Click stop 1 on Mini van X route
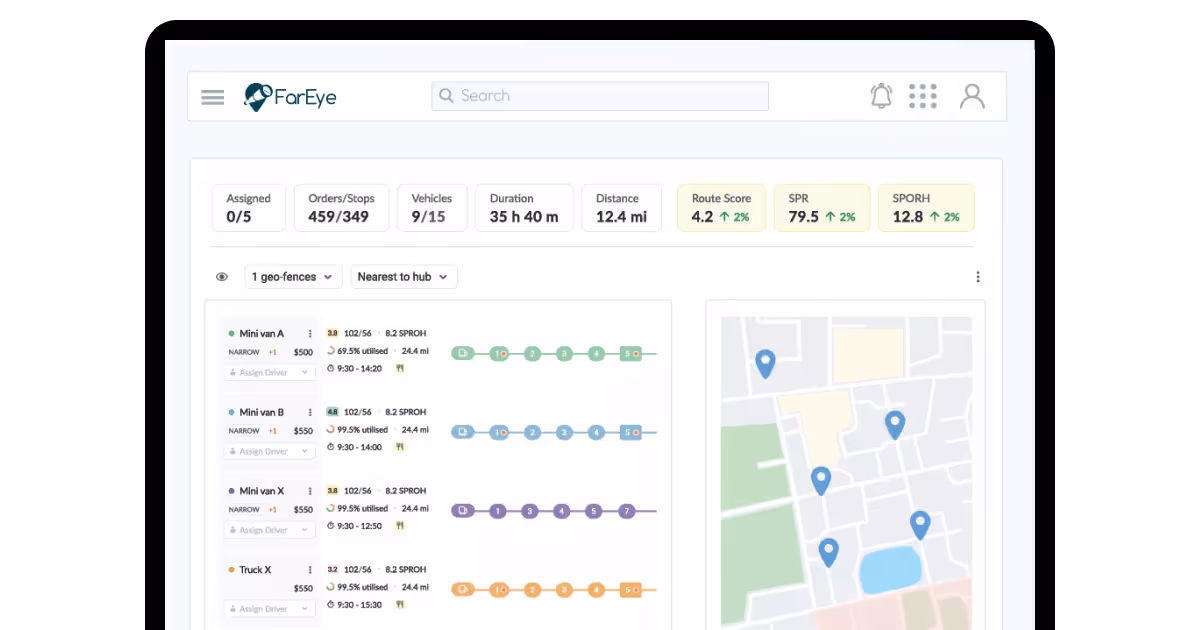This screenshot has width=1200, height=630. coord(497,511)
